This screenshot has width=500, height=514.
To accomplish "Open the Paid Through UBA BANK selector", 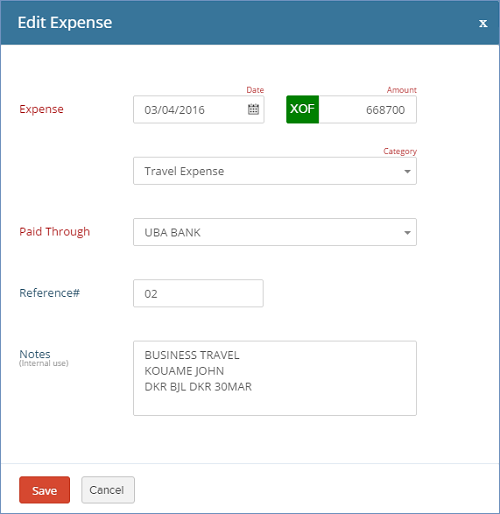I will (275, 232).
